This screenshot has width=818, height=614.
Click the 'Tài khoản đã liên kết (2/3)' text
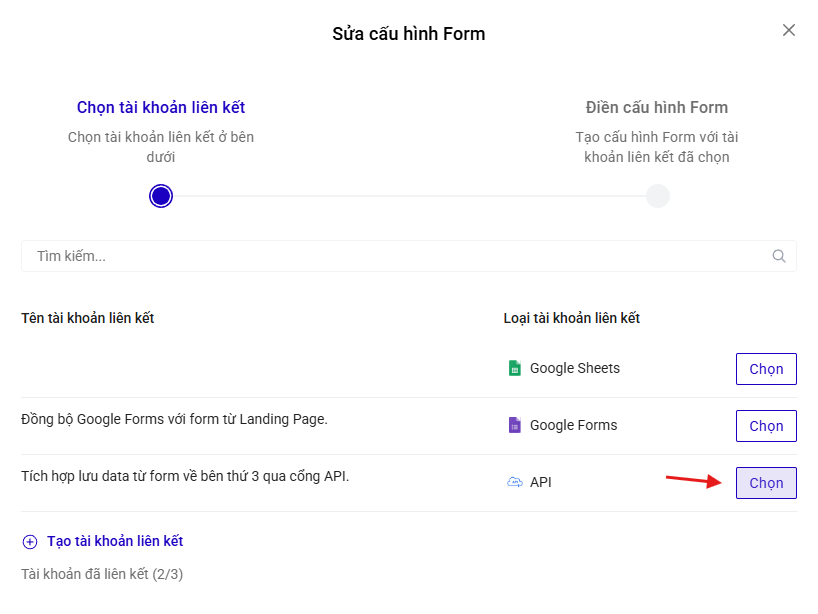[102, 574]
